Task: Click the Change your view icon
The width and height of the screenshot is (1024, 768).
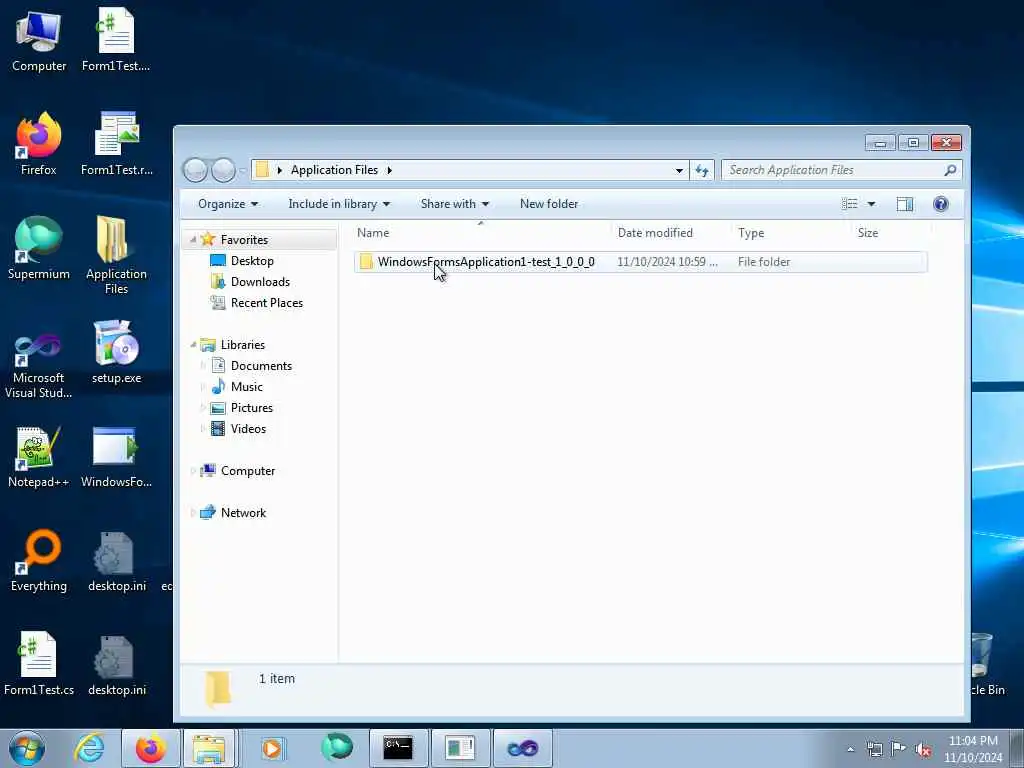Action: [x=850, y=204]
